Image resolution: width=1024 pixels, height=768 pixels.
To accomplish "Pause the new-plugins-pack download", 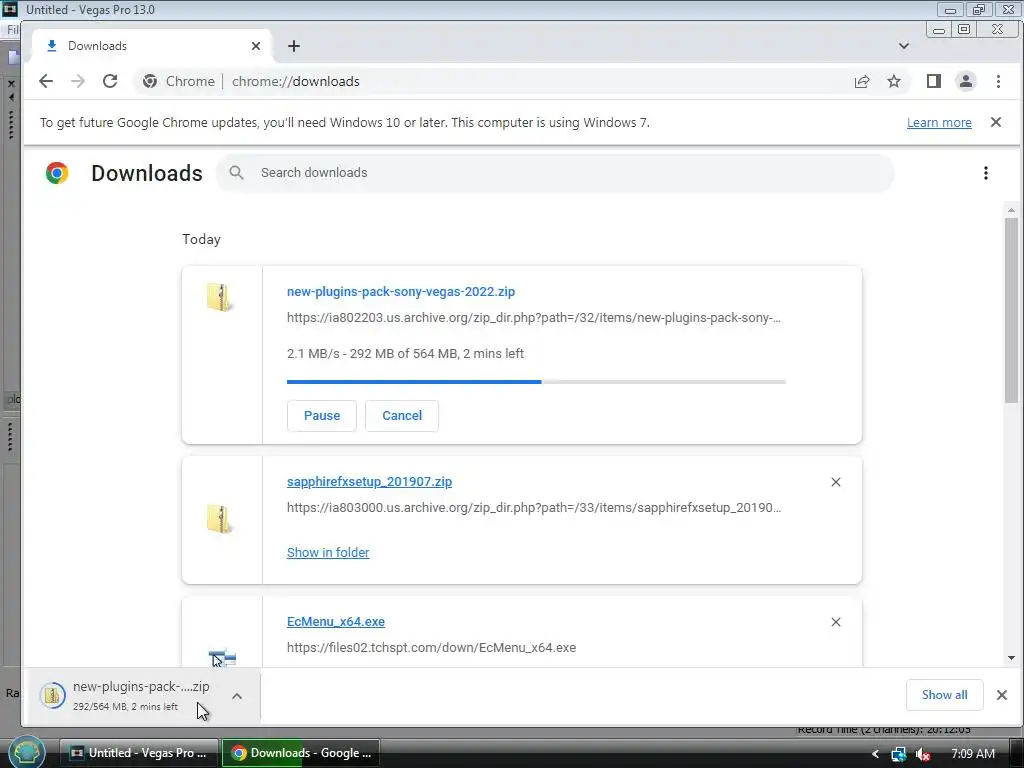I will (322, 416).
